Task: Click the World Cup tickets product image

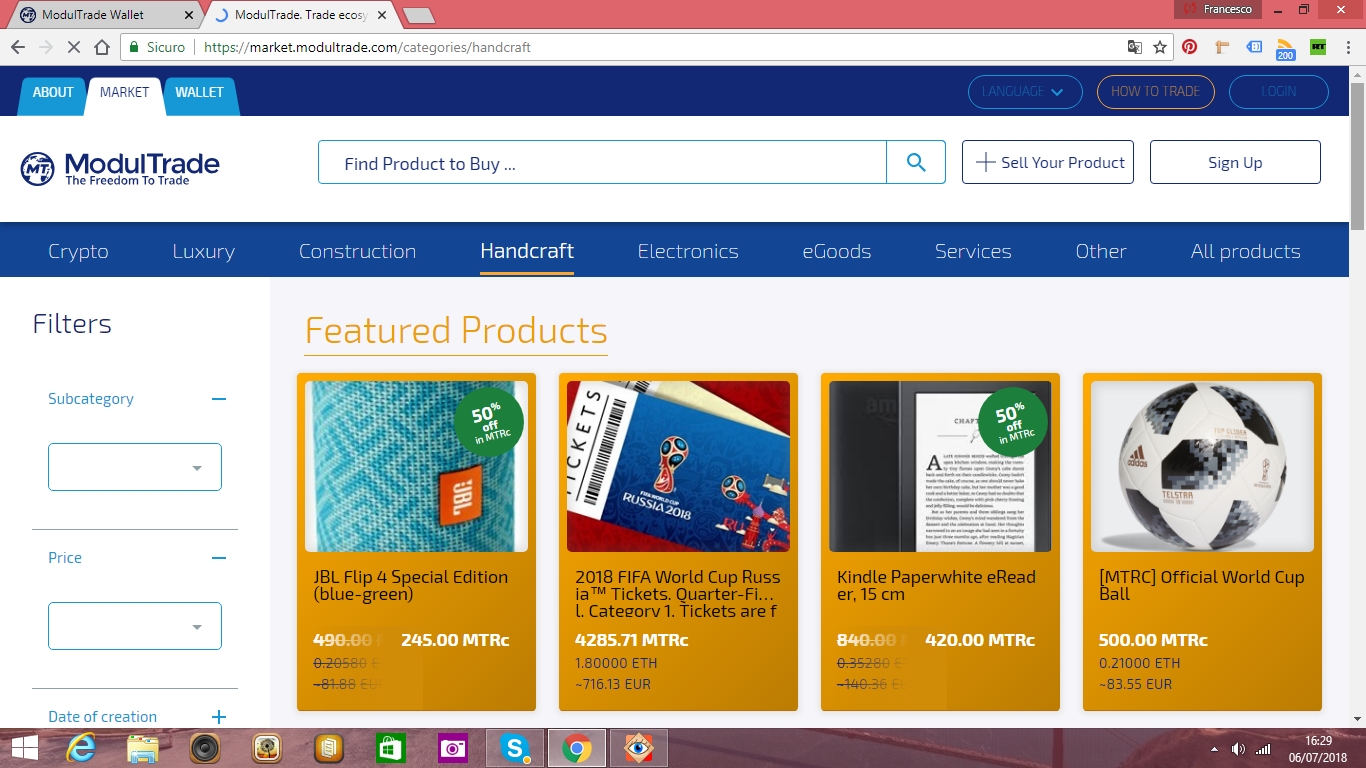Action: point(678,466)
